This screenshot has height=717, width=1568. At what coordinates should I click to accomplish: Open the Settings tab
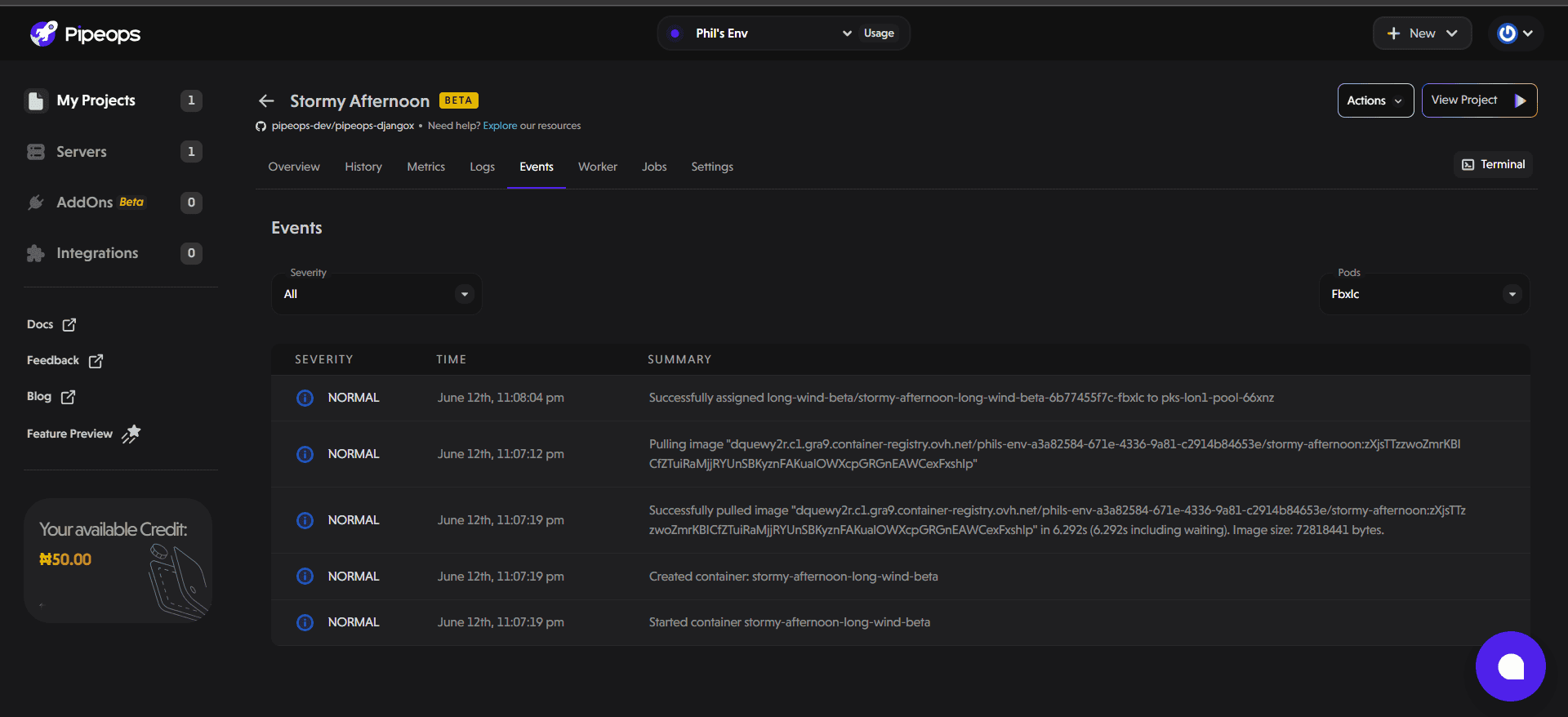(712, 167)
